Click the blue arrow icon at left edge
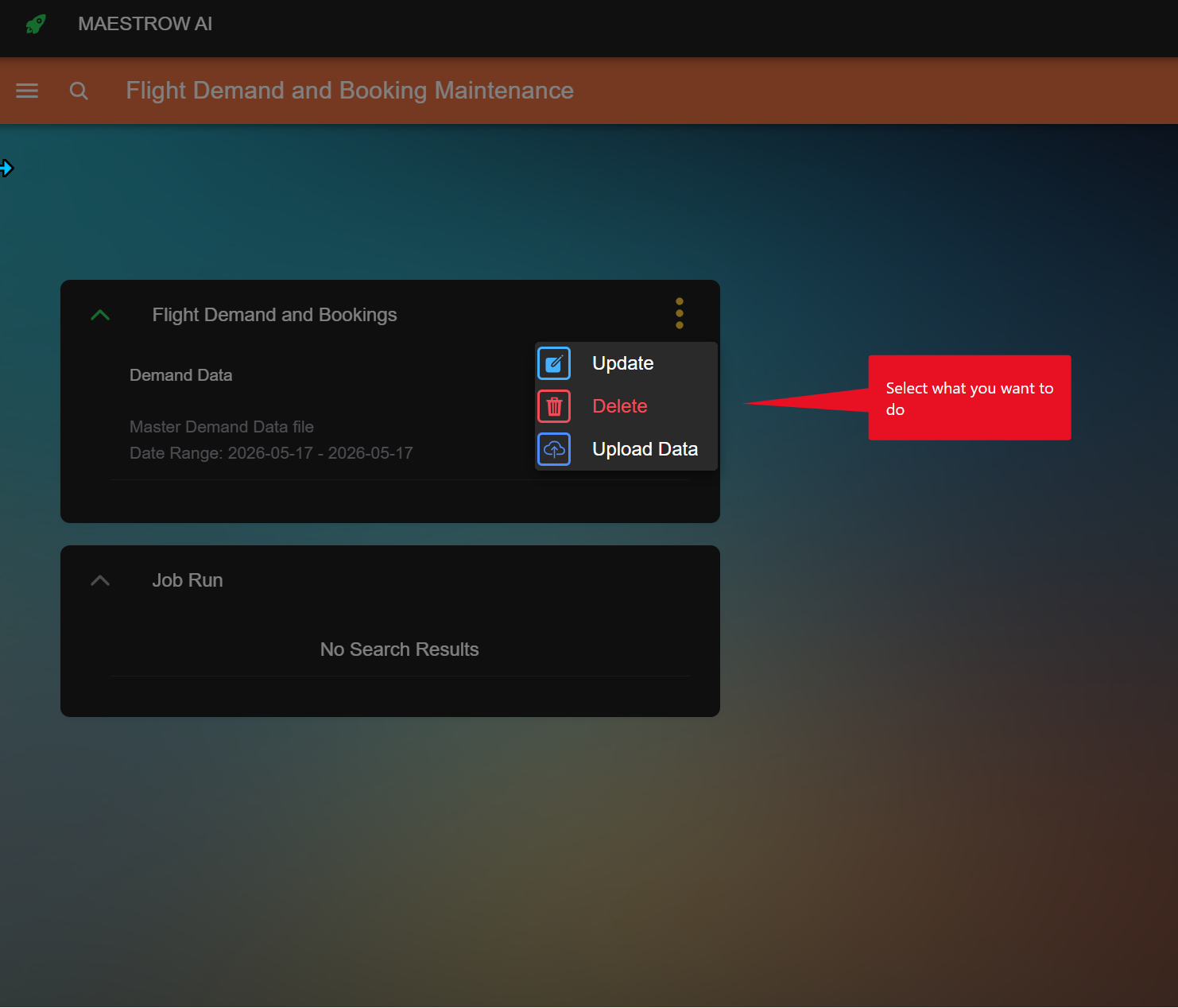Screen dimensions: 1178x1008 pos(6,168)
